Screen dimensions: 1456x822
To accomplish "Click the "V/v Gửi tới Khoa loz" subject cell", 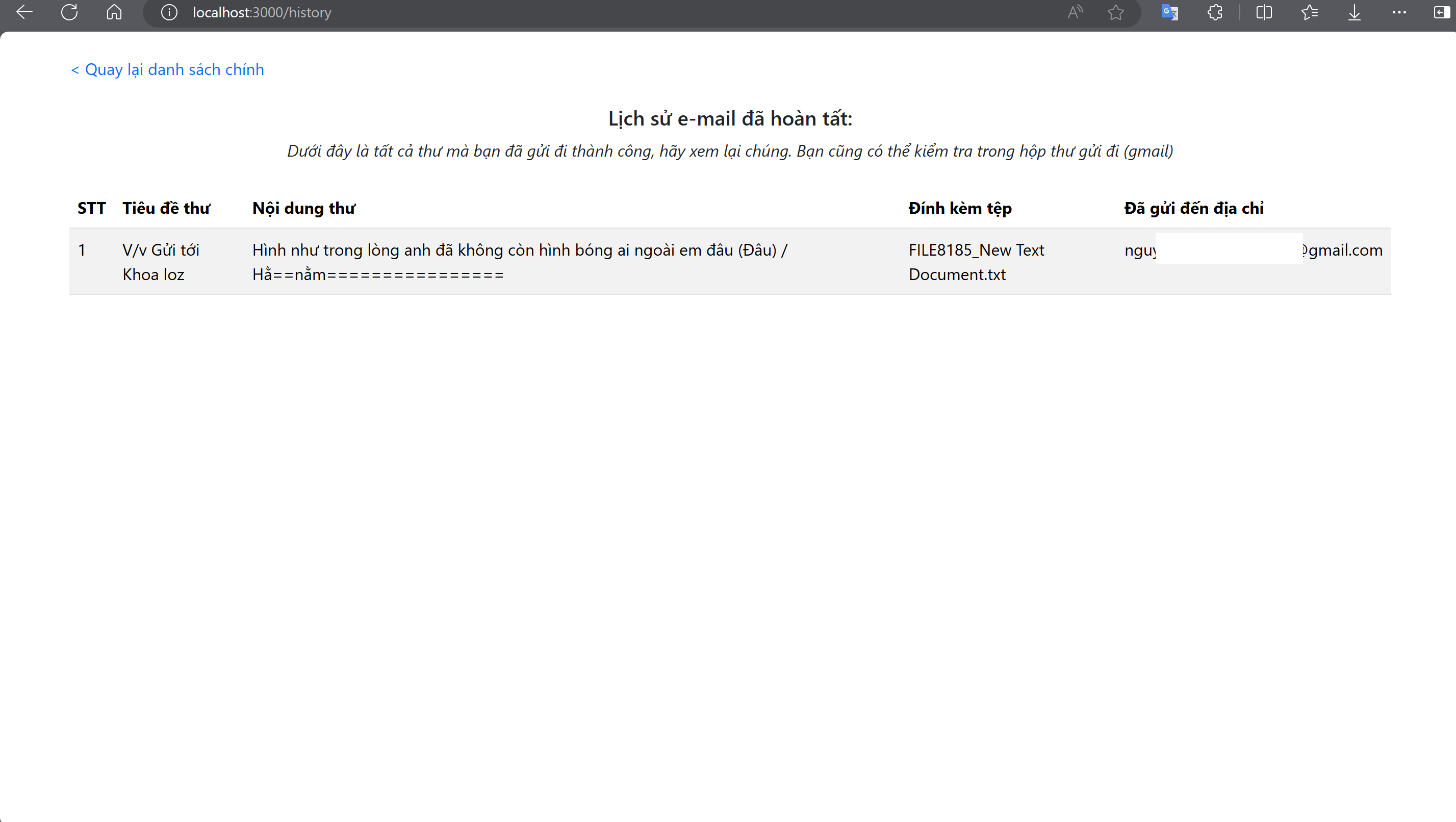I will pos(161,262).
